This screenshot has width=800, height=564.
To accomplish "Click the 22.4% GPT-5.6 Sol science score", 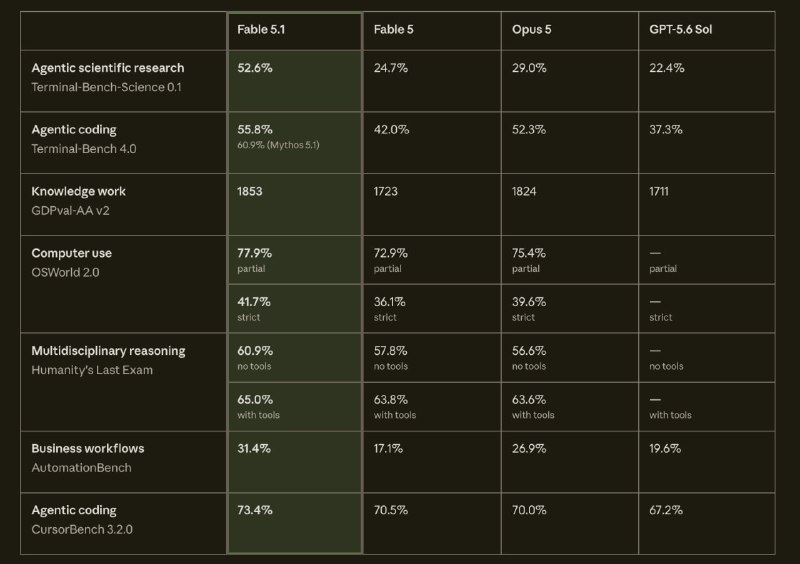I will (x=666, y=68).
